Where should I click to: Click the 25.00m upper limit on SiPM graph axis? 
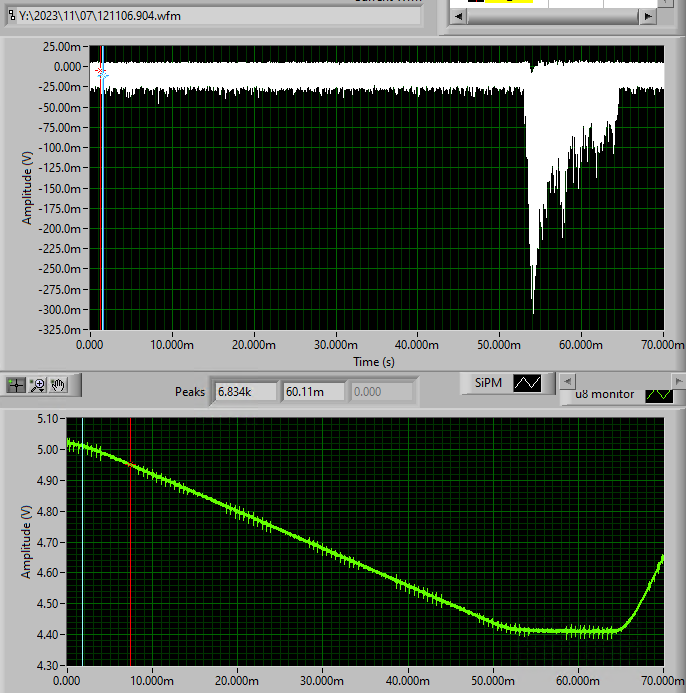[61, 46]
